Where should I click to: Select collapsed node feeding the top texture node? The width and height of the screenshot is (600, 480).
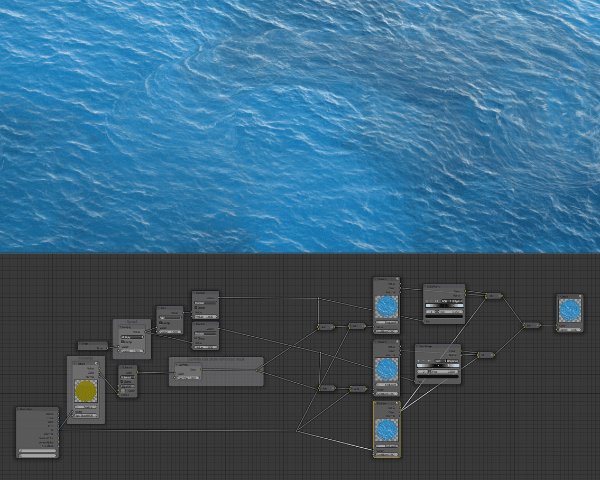point(357,326)
